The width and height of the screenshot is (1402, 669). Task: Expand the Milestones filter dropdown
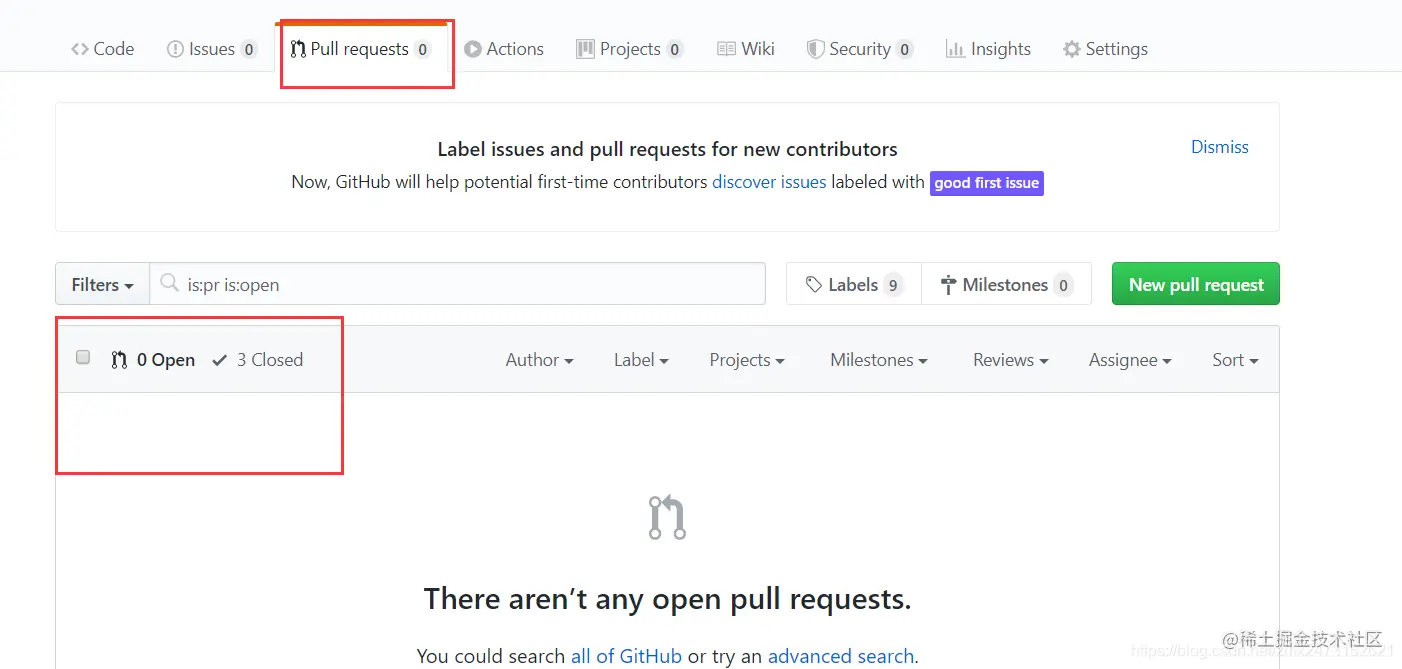[x=879, y=360]
